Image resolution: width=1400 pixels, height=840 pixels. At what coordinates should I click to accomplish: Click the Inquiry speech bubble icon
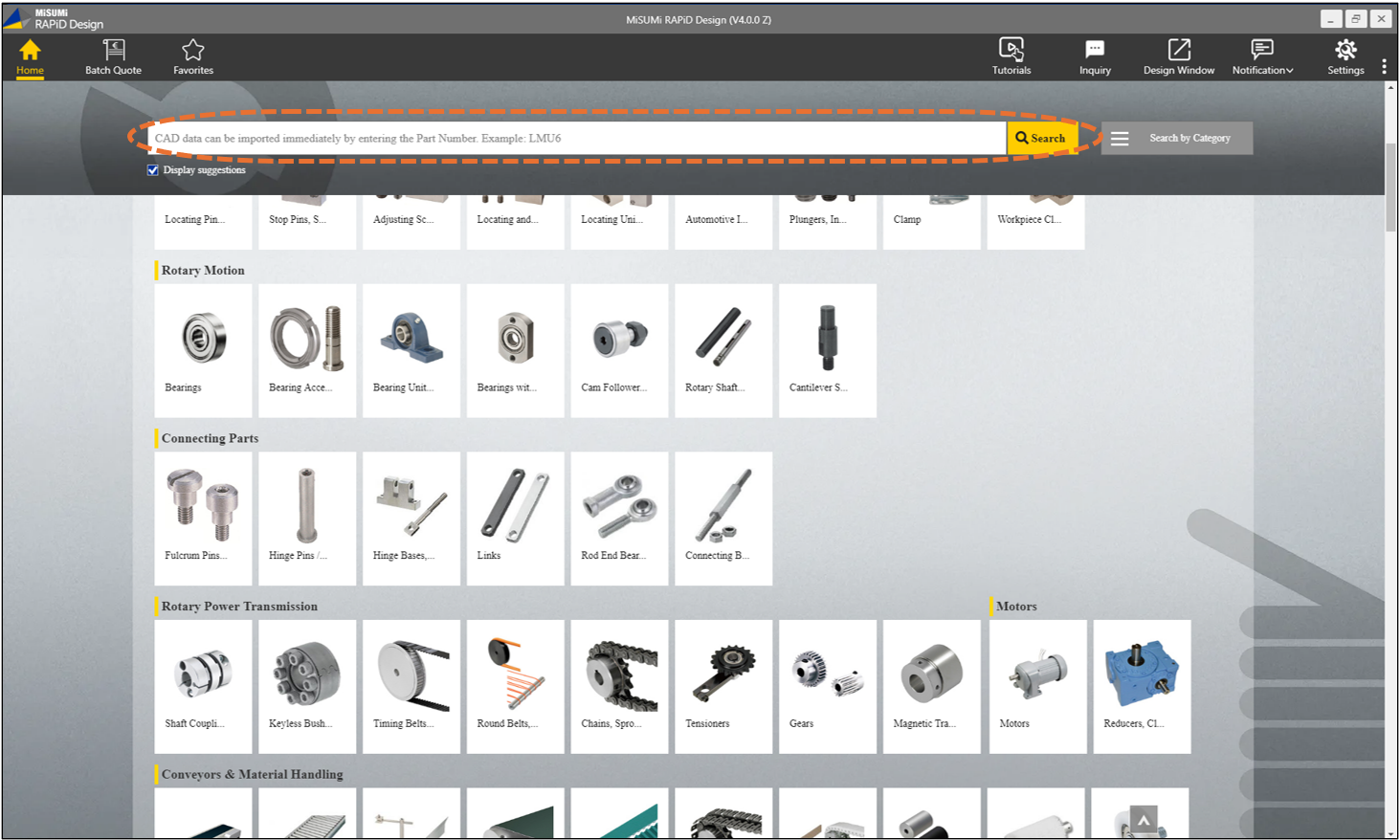(1095, 56)
